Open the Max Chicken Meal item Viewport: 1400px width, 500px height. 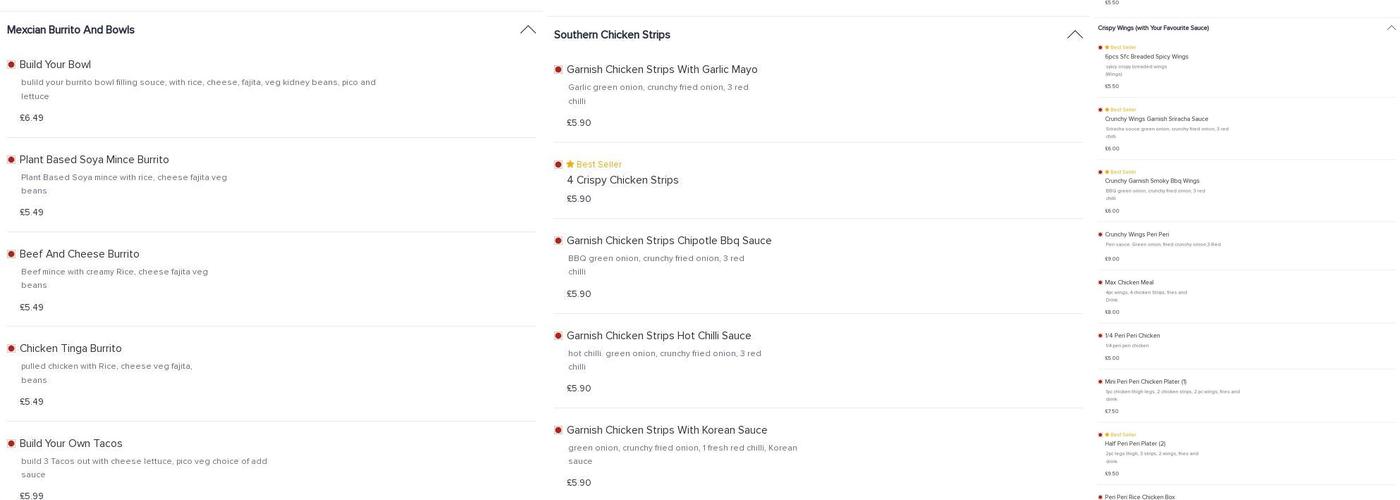click(1129, 283)
